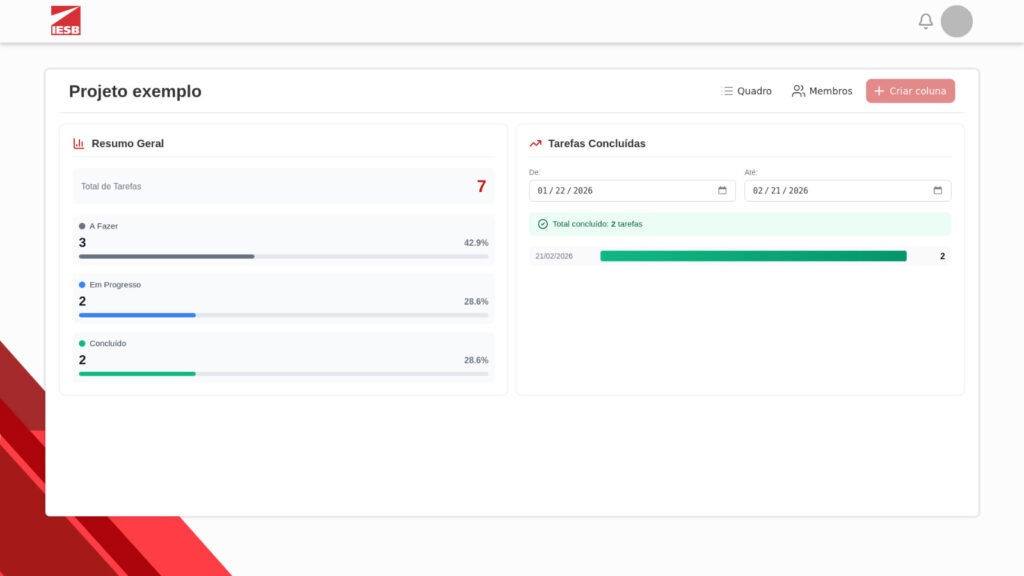Open the calendar picker for the Até date
1024x576 pixels.
point(937,190)
